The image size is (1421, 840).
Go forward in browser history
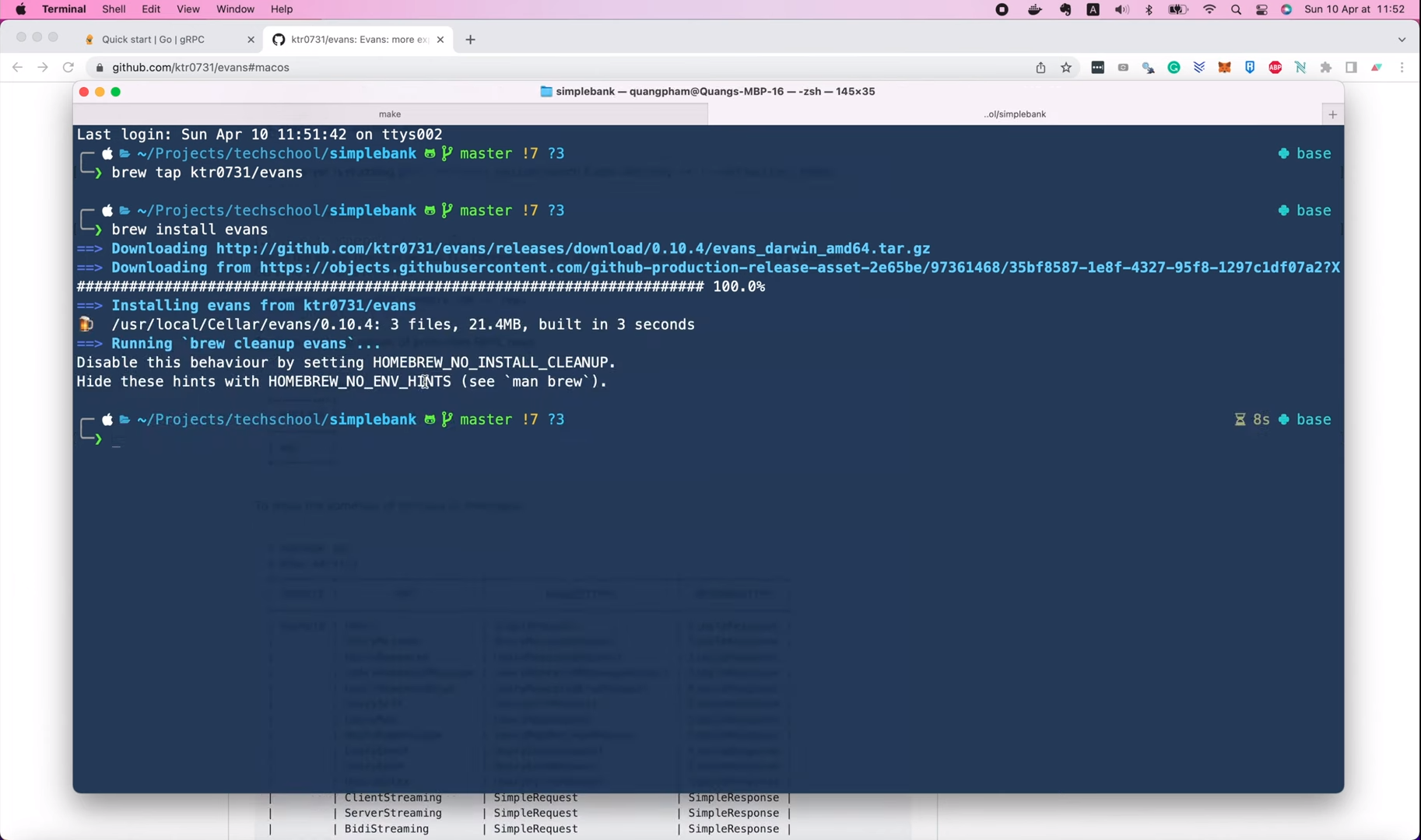click(x=43, y=68)
